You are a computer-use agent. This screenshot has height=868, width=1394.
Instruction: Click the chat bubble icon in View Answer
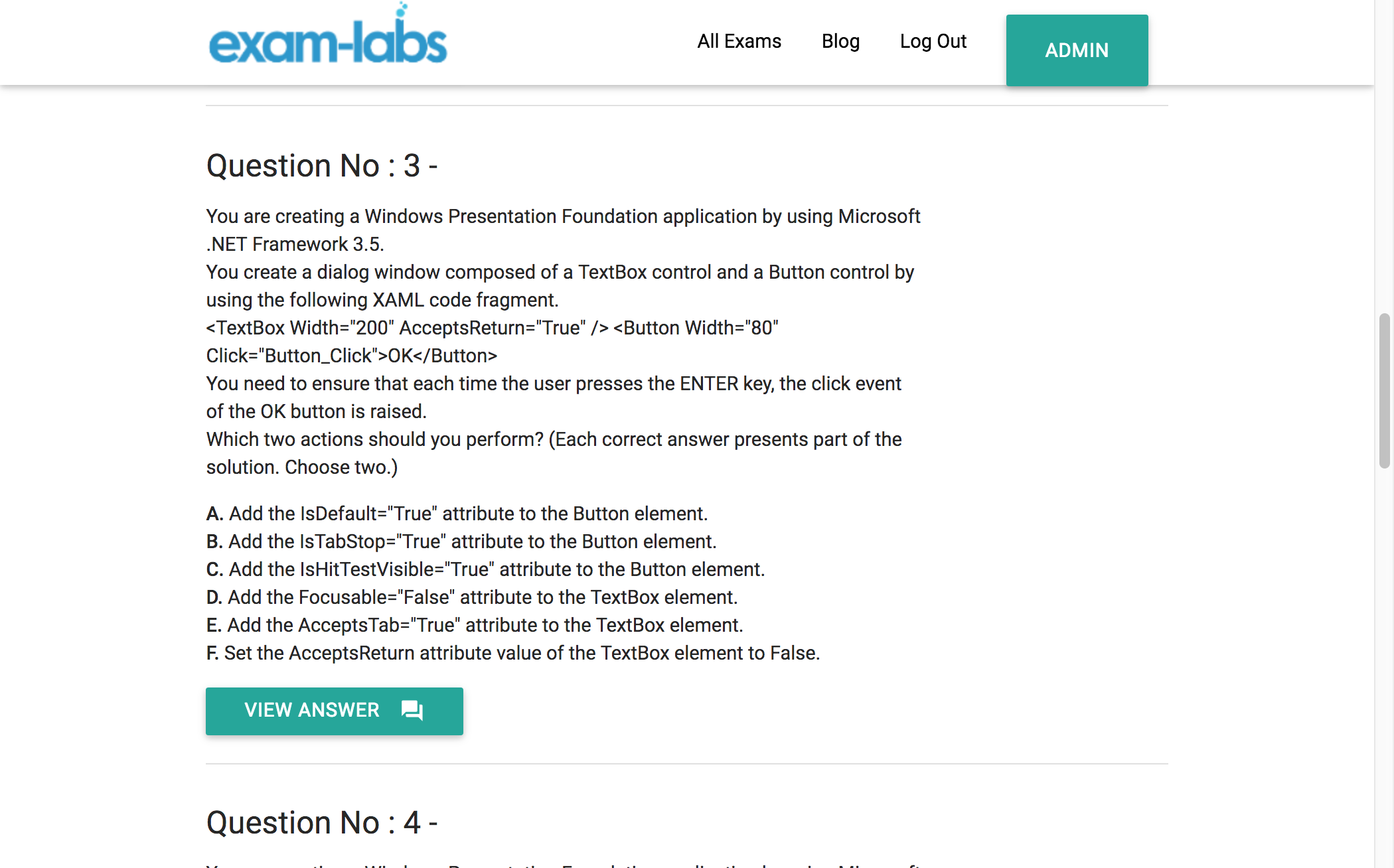[412, 711]
